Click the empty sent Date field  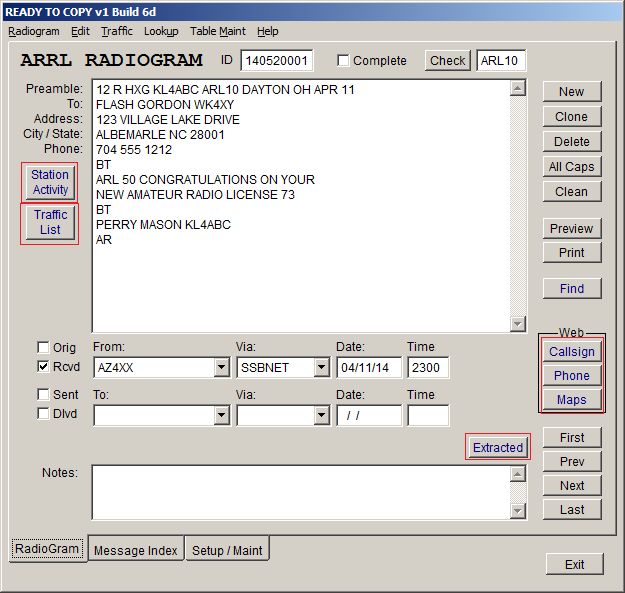(369, 416)
